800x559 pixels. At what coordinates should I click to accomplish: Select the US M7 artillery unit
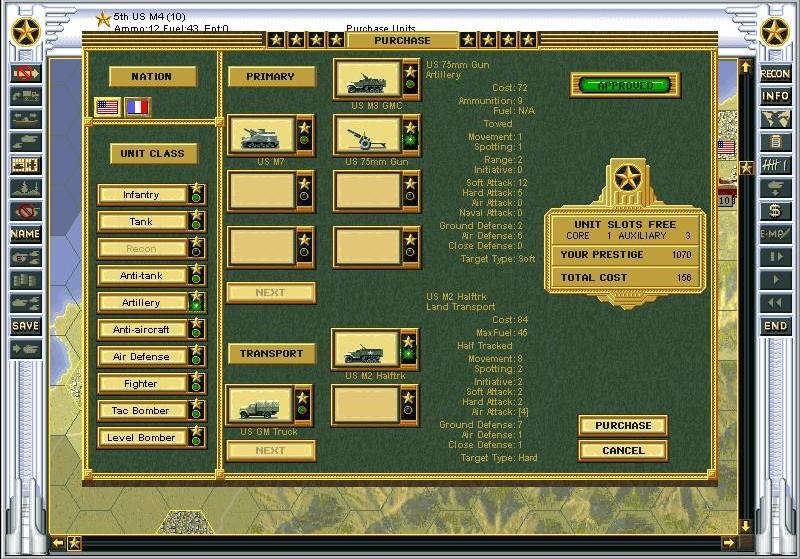(x=260, y=135)
